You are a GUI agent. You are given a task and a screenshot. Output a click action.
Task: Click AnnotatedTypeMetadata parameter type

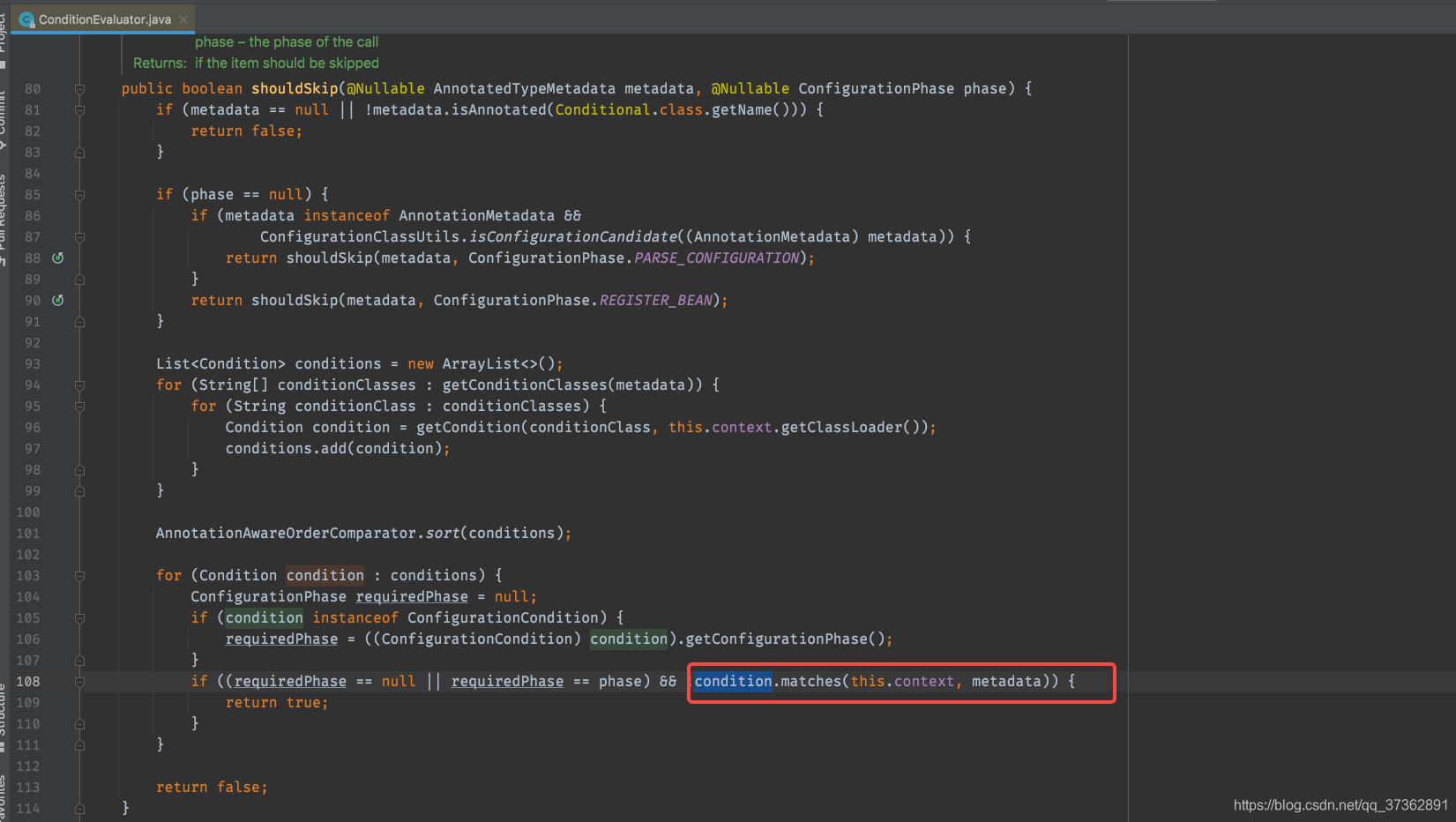click(525, 88)
